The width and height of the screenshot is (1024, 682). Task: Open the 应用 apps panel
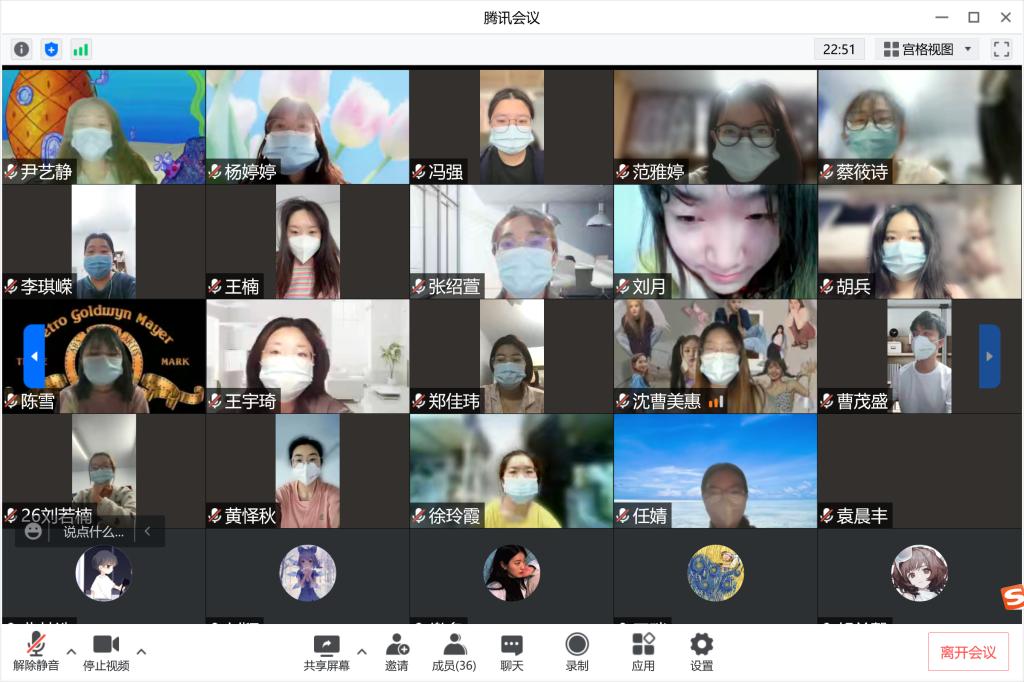pos(643,651)
